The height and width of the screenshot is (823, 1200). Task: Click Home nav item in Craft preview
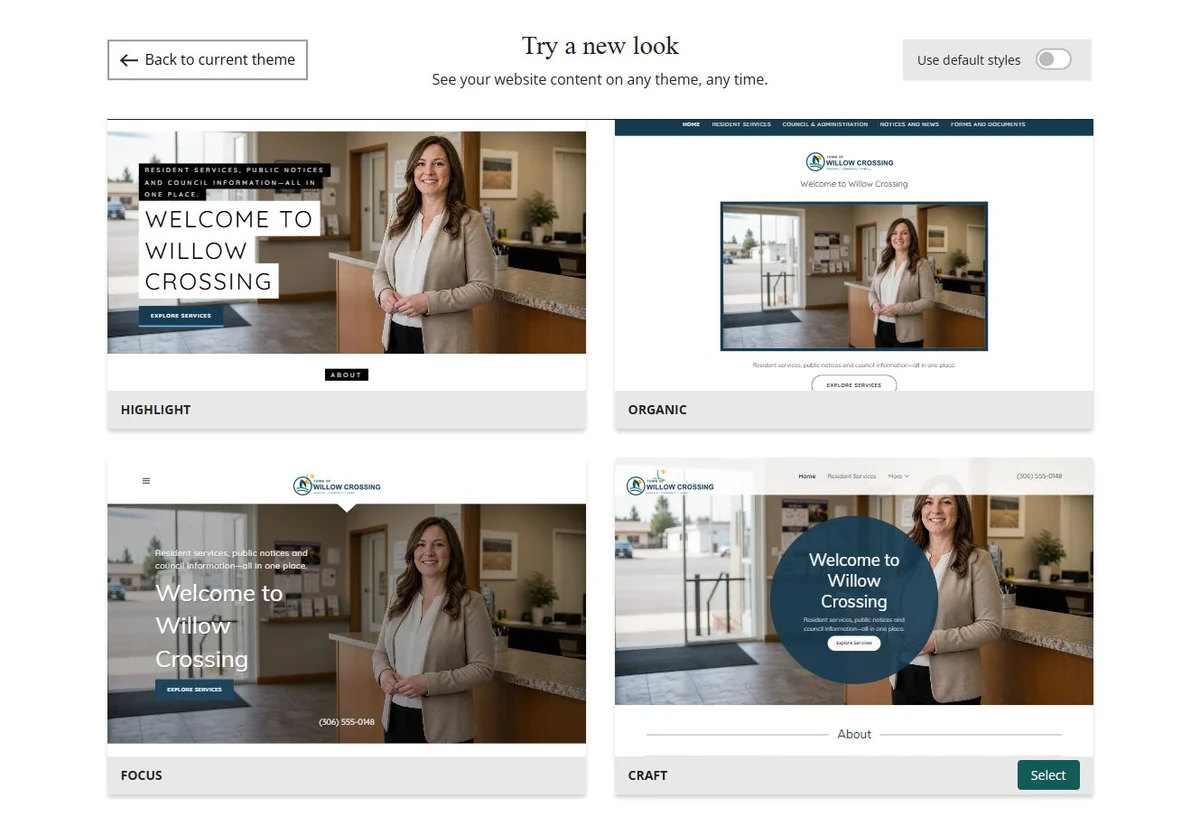click(807, 476)
